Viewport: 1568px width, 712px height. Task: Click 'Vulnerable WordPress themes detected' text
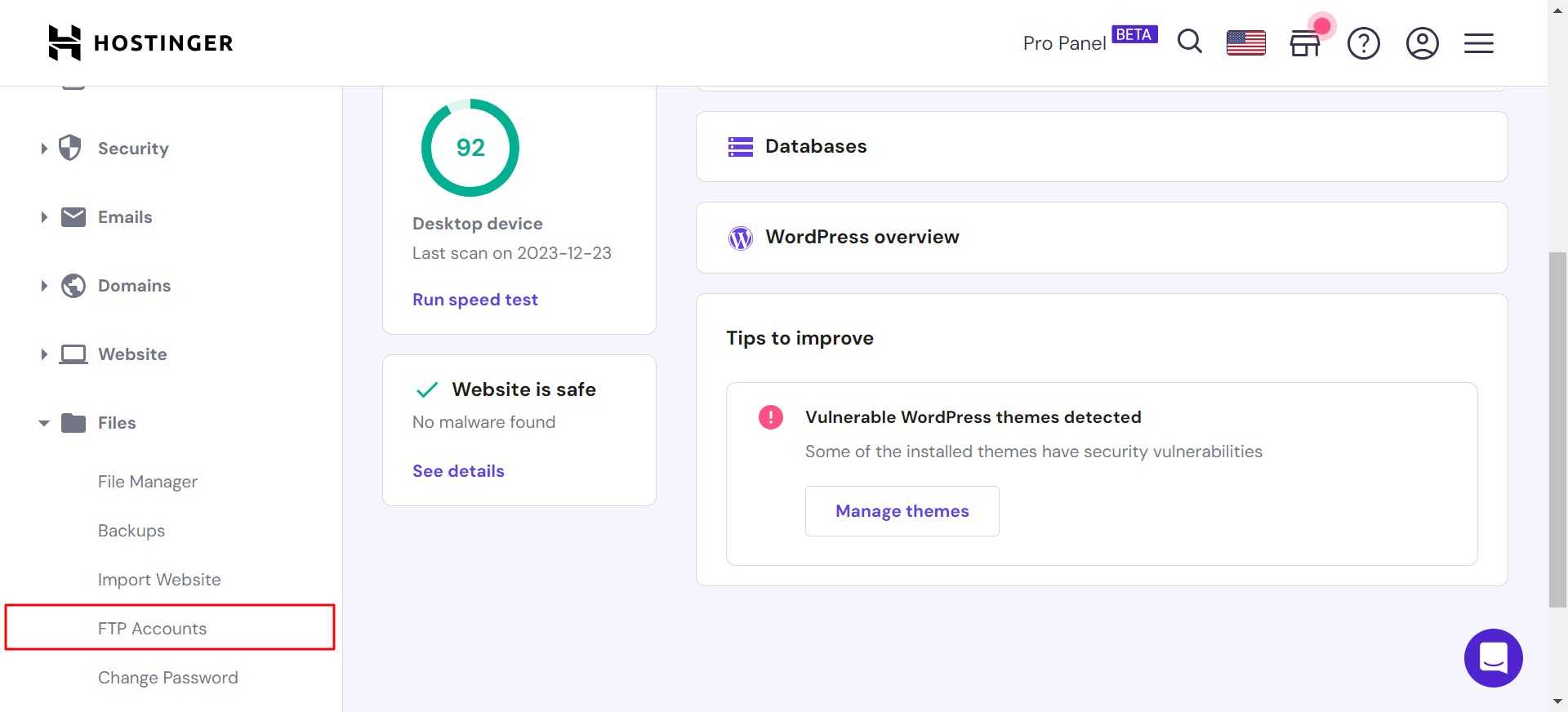973,417
